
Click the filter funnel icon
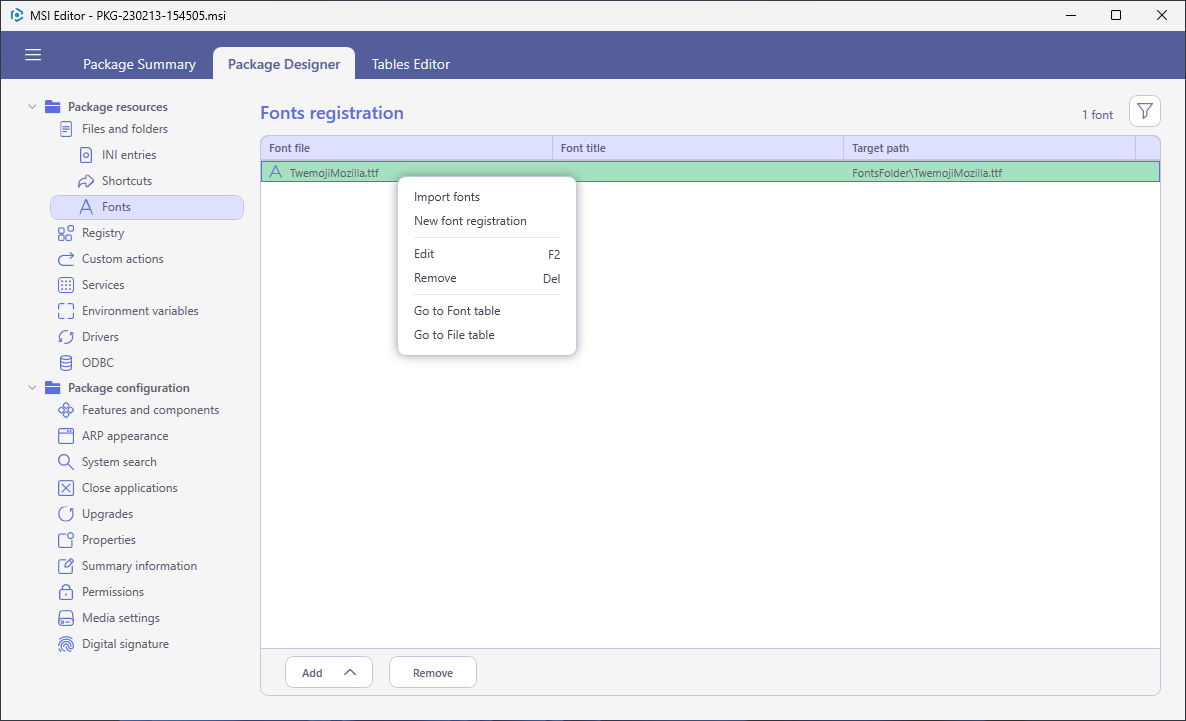(x=1144, y=112)
